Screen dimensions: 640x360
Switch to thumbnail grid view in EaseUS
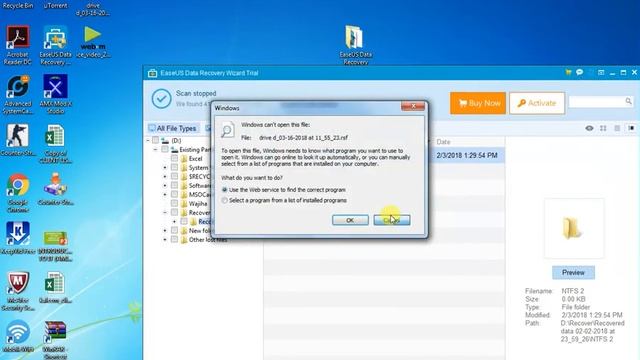603,128
